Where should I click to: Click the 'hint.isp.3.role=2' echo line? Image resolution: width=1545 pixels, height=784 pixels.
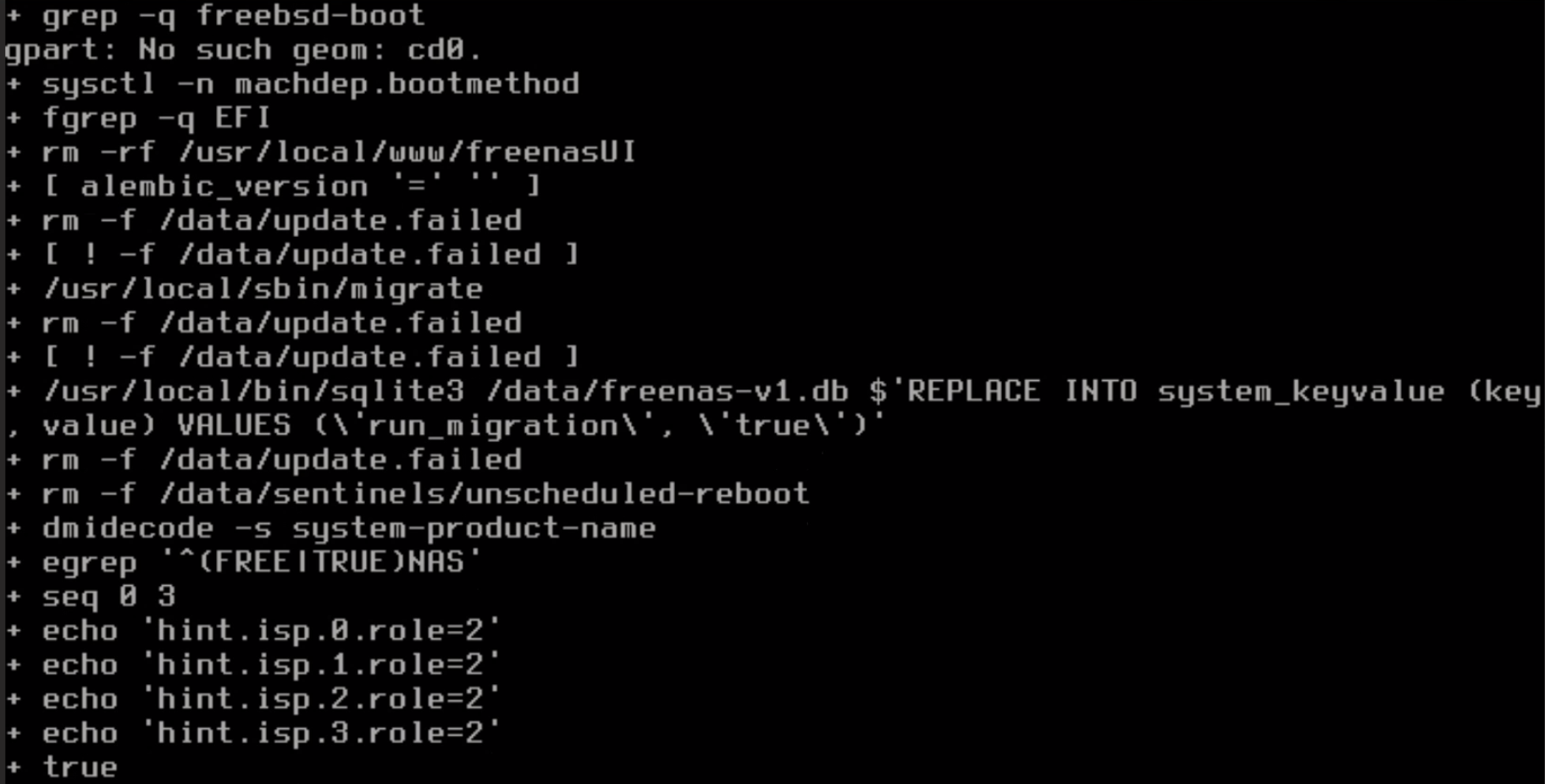(253, 733)
